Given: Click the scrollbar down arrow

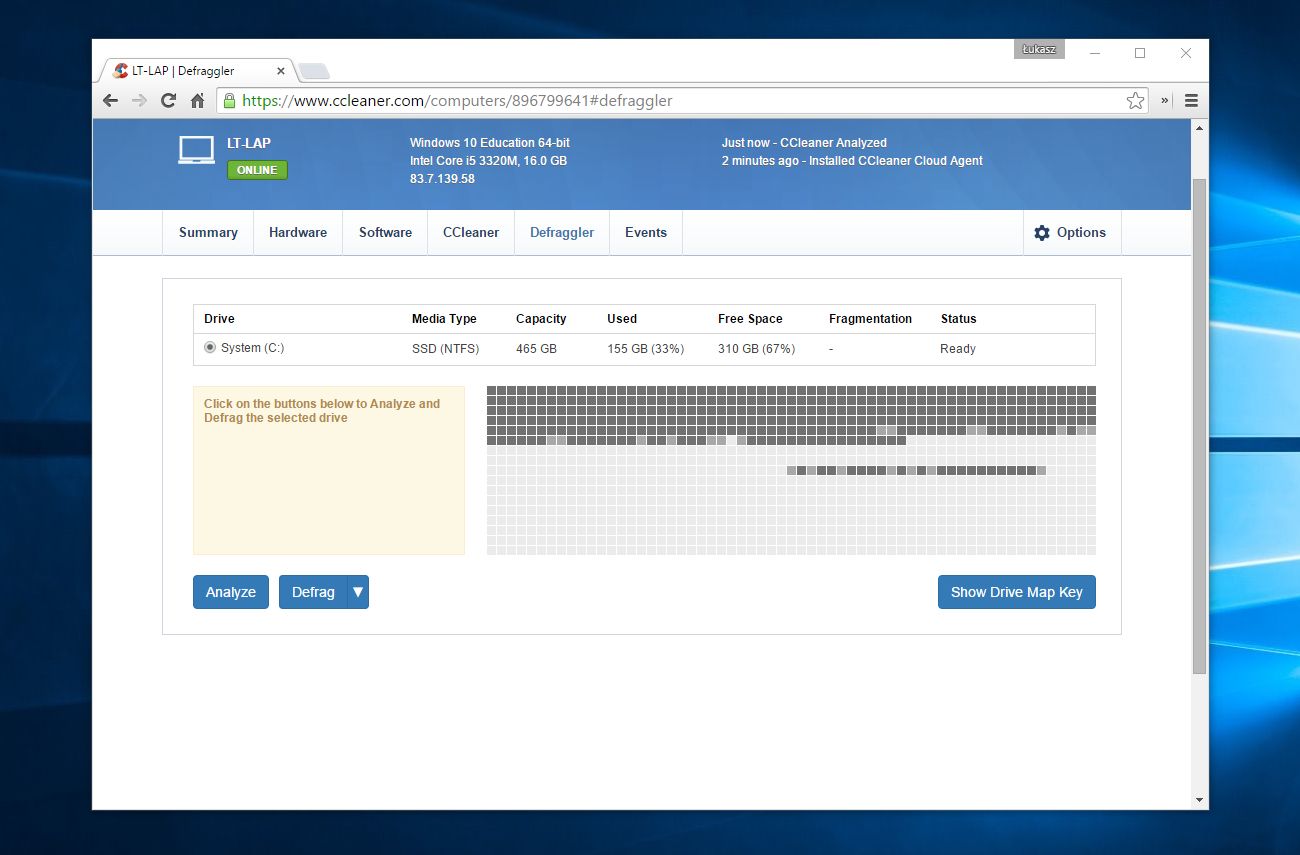Looking at the screenshot, I should tap(1200, 800).
